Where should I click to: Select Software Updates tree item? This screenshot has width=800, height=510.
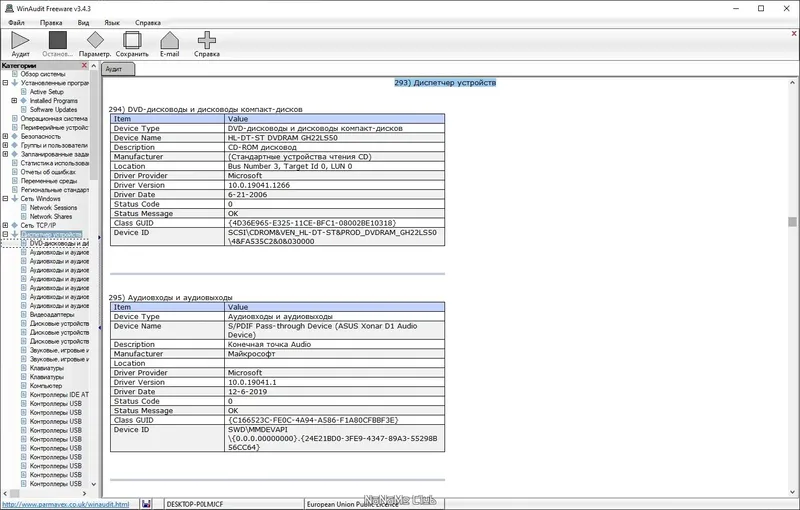(x=53, y=109)
